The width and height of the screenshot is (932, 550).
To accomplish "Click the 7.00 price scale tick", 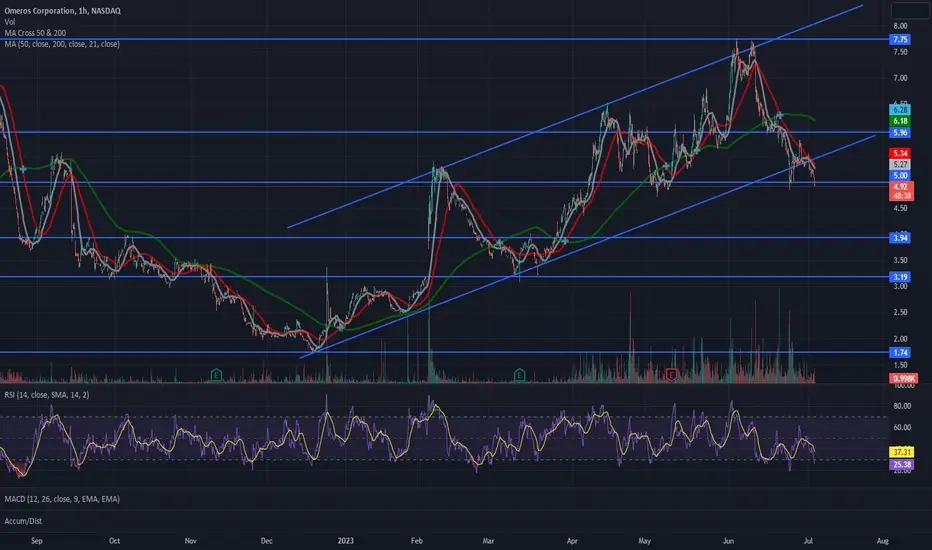I will [x=900, y=78].
